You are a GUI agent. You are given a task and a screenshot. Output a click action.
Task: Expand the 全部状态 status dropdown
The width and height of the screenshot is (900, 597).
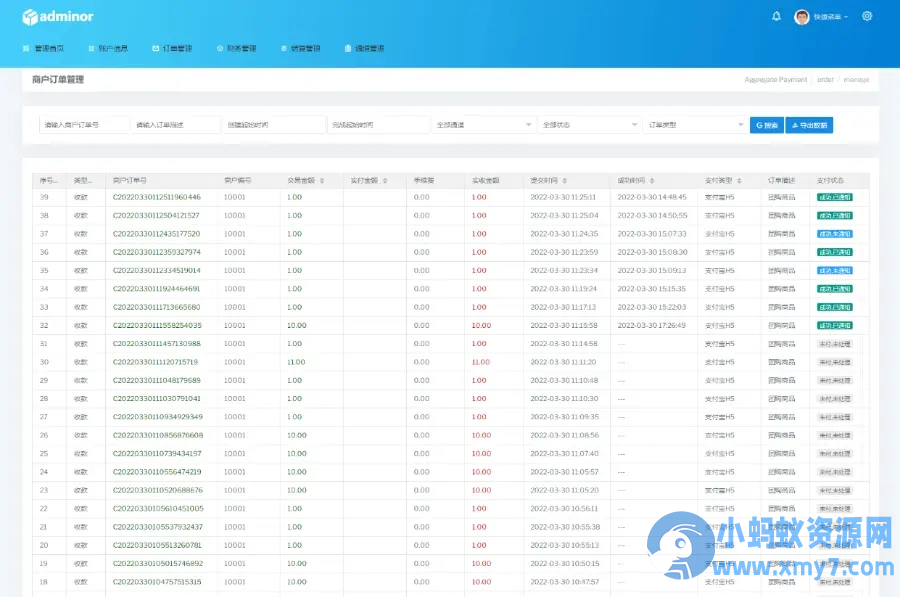coord(589,125)
